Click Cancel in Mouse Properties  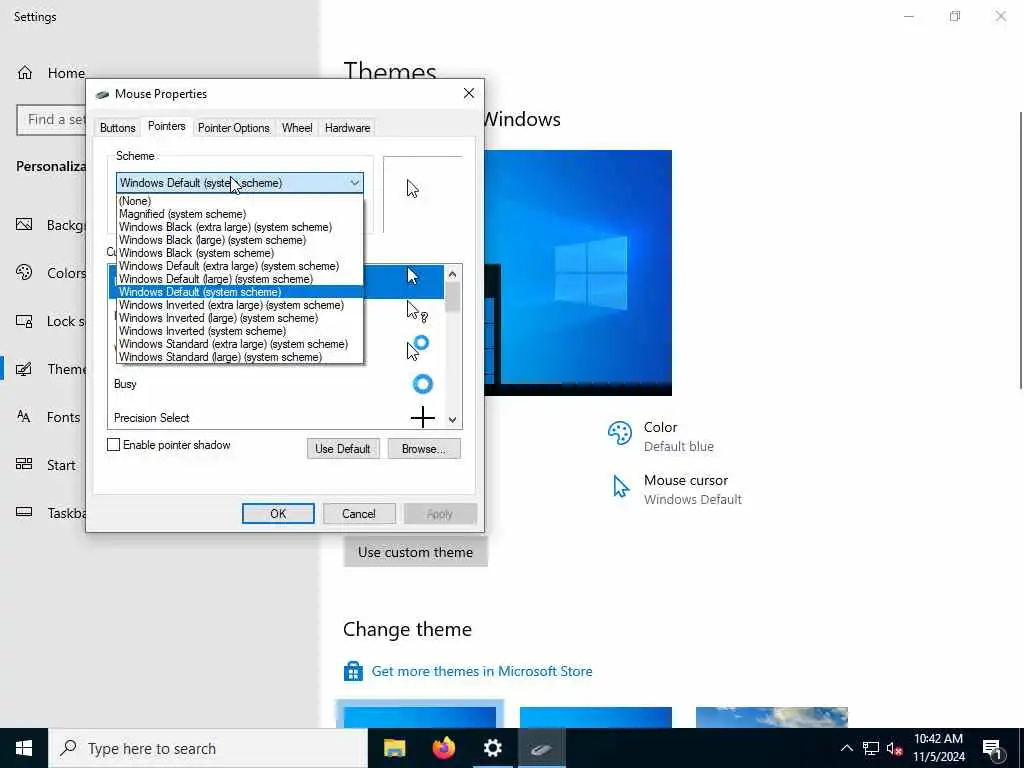click(x=359, y=513)
